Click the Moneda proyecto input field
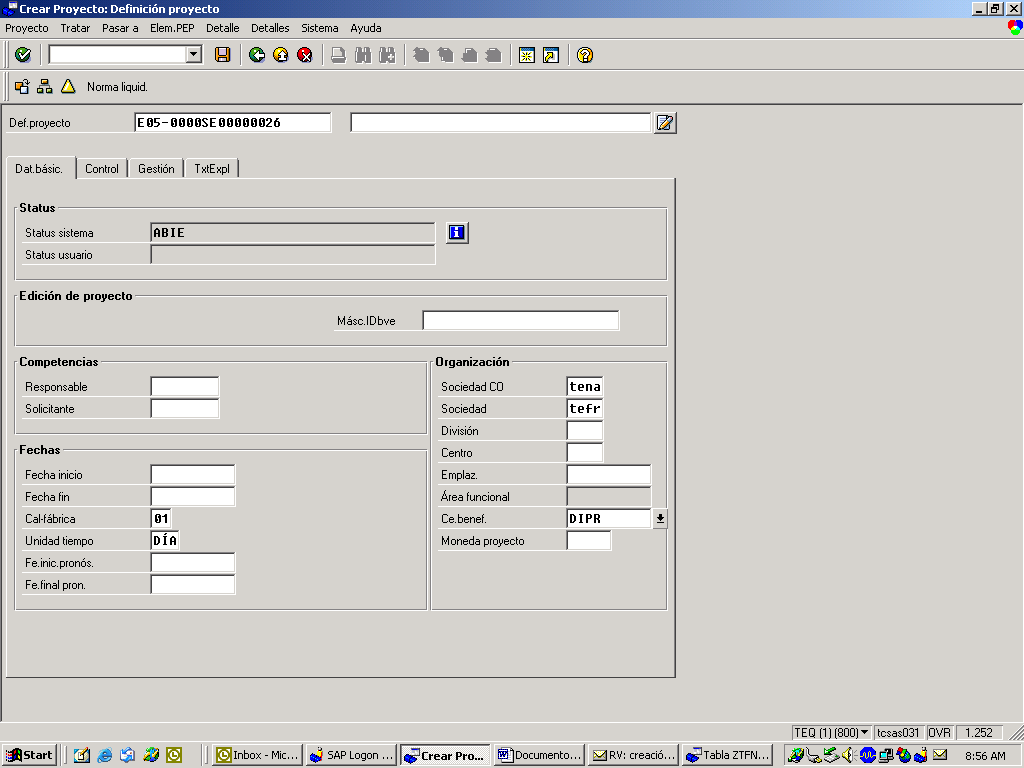This screenshot has width=1024, height=768. coord(589,541)
